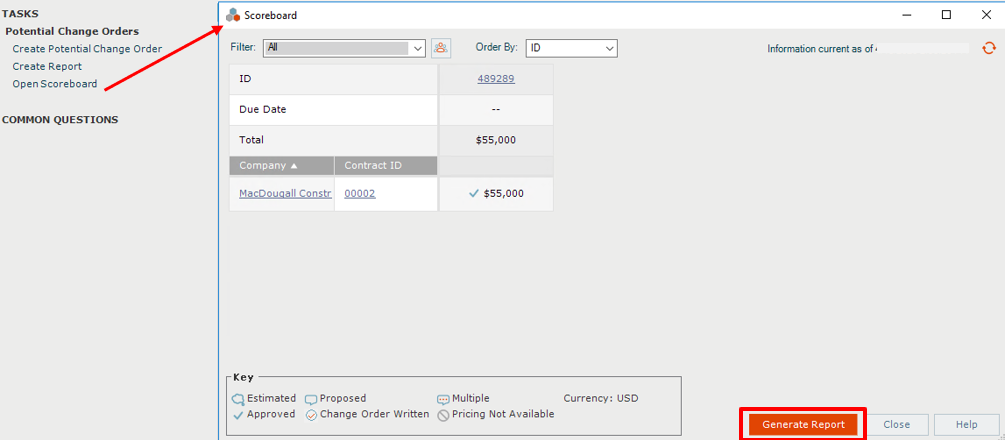Click the Scoreboard window logo icon
Screen dimensions: 1005x440
233,15
